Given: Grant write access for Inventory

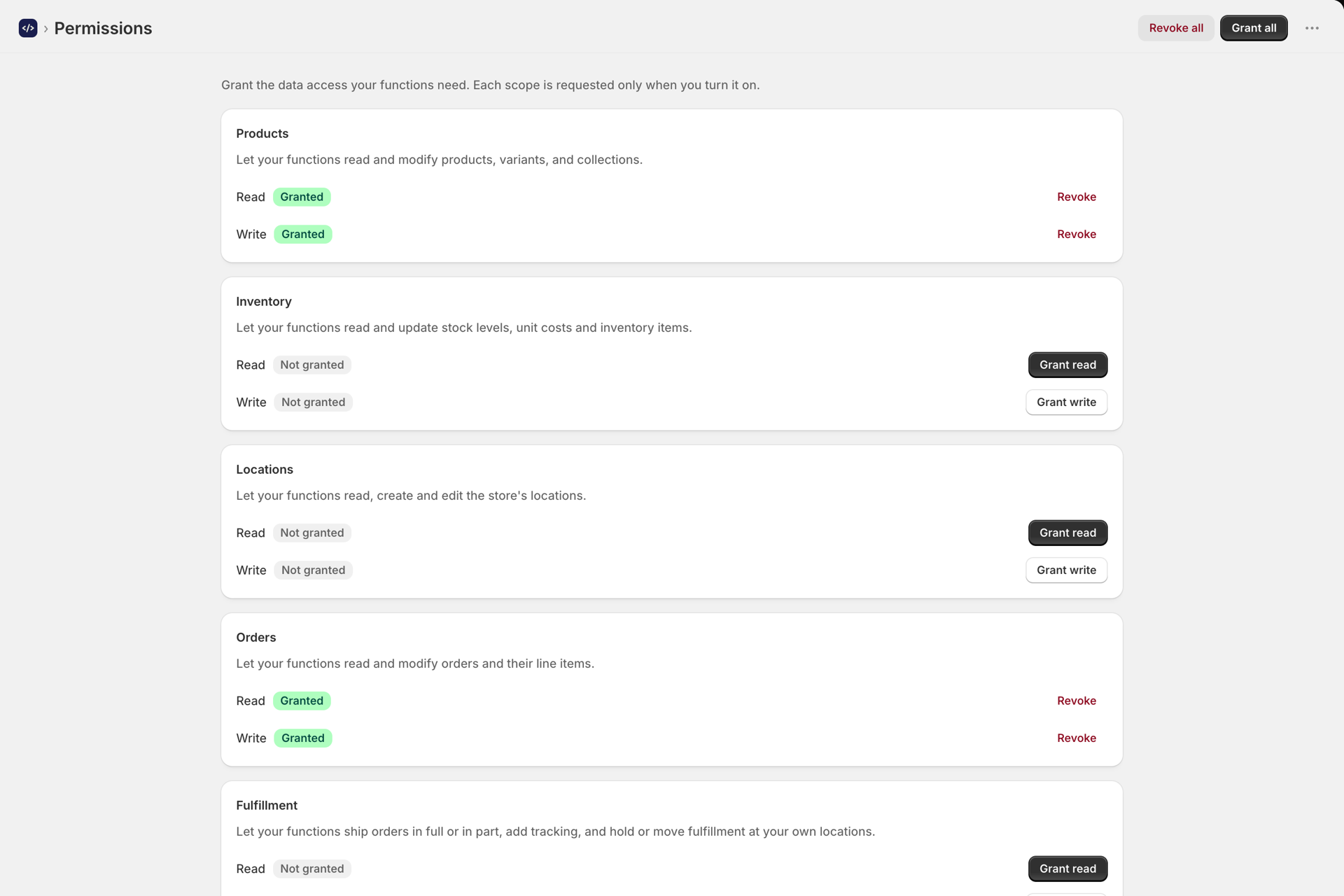Looking at the screenshot, I should [x=1066, y=402].
